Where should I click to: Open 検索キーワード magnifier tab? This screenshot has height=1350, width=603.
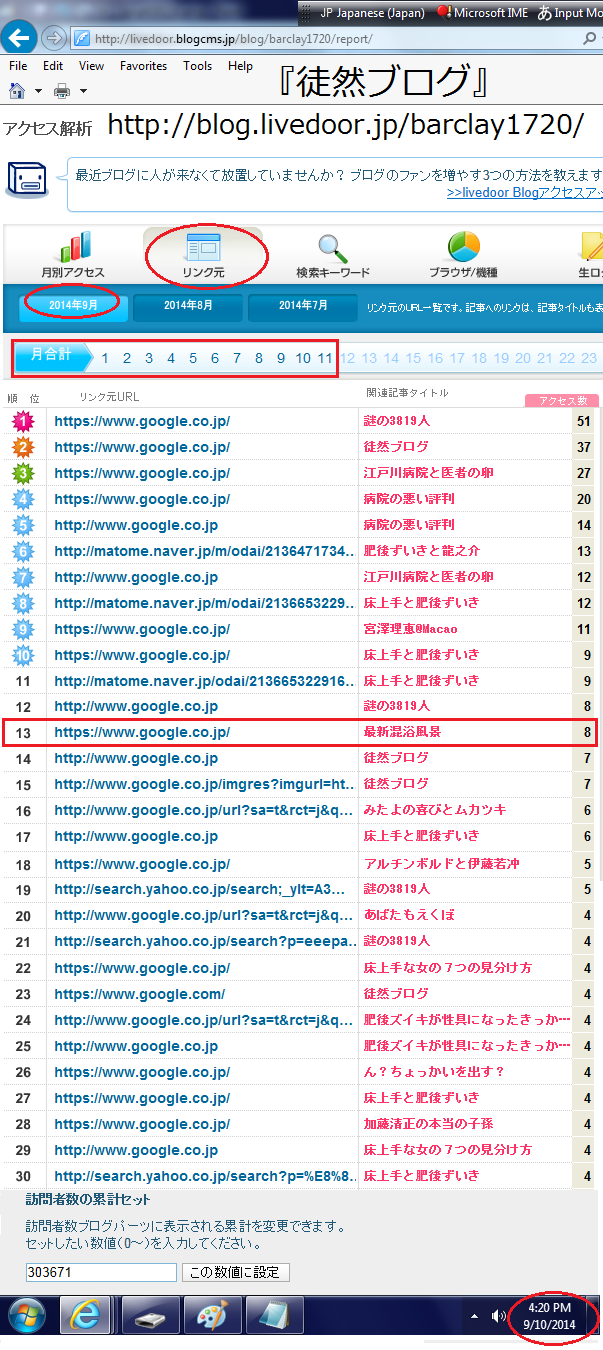(333, 256)
